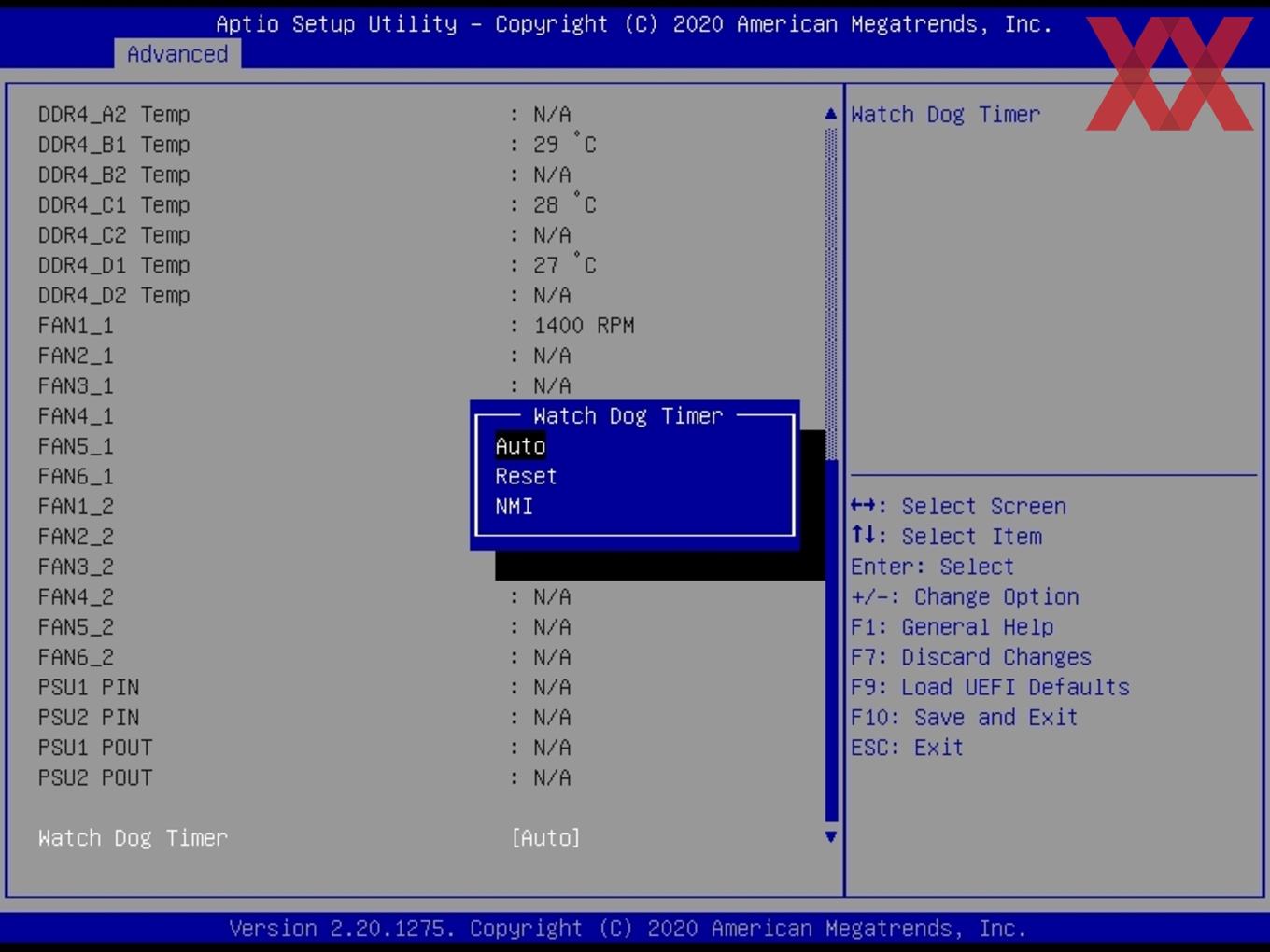Click the PSU1 PIN label
This screenshot has width=1270, height=952.
pos(89,687)
